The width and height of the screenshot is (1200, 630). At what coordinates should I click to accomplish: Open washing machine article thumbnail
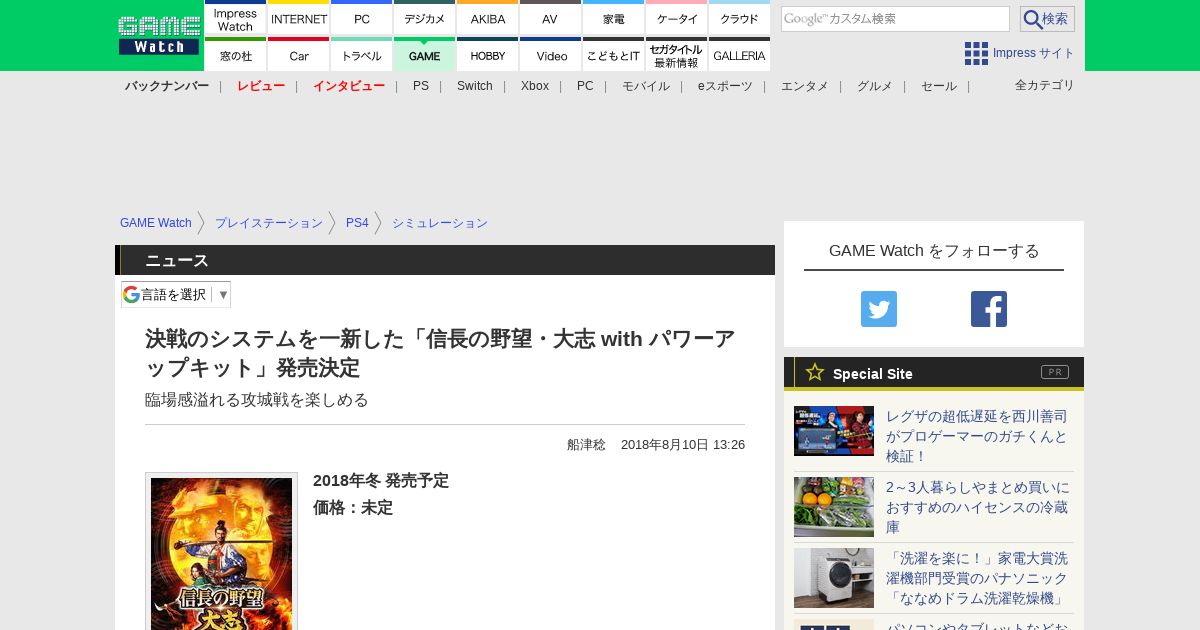pyautogui.click(x=834, y=578)
